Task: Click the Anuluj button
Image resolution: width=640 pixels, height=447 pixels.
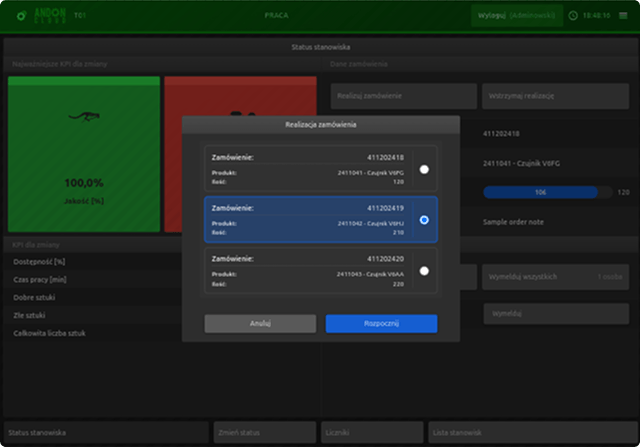Action: (260, 323)
